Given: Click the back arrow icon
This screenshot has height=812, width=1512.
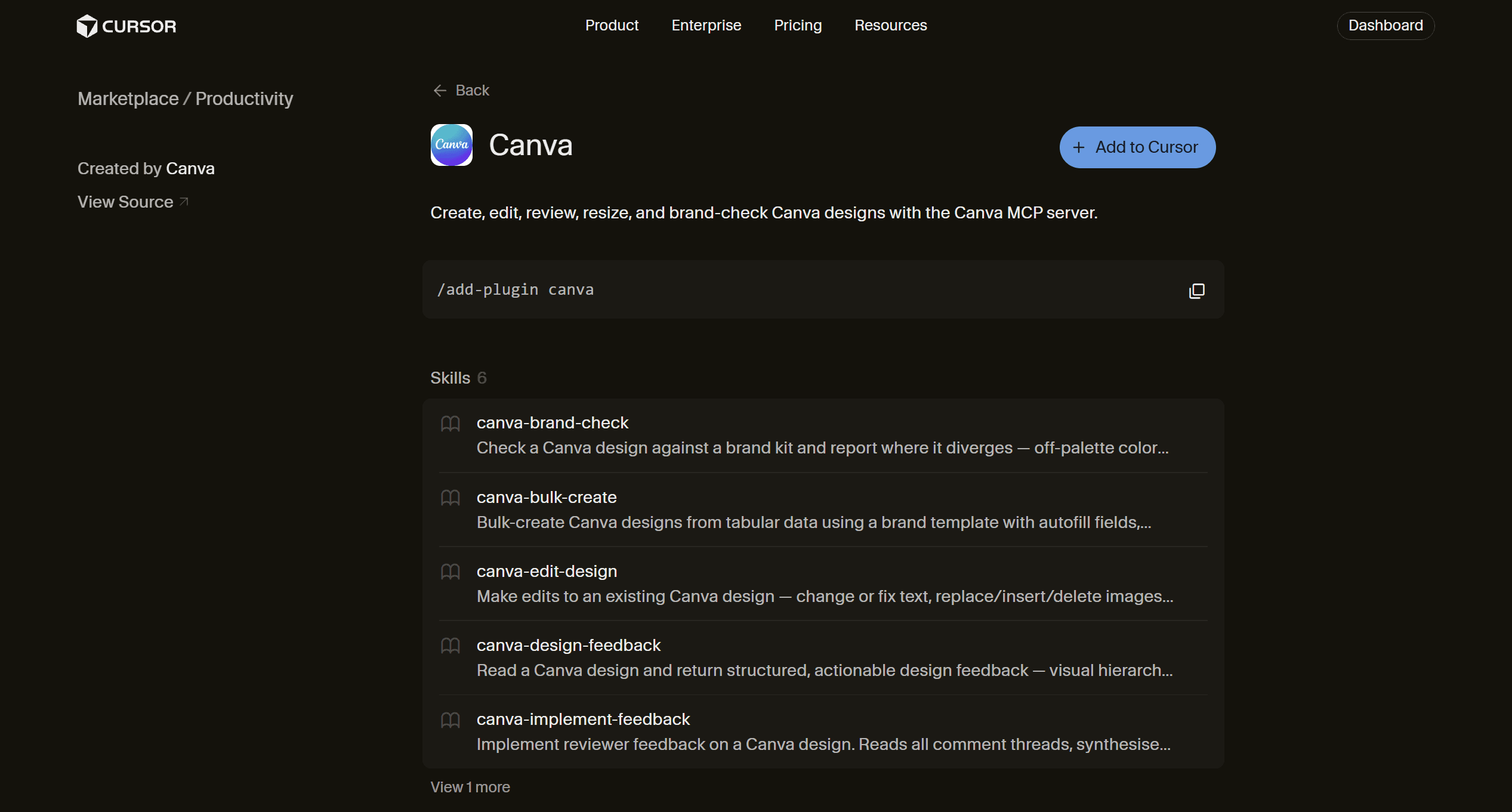Looking at the screenshot, I should (440, 91).
